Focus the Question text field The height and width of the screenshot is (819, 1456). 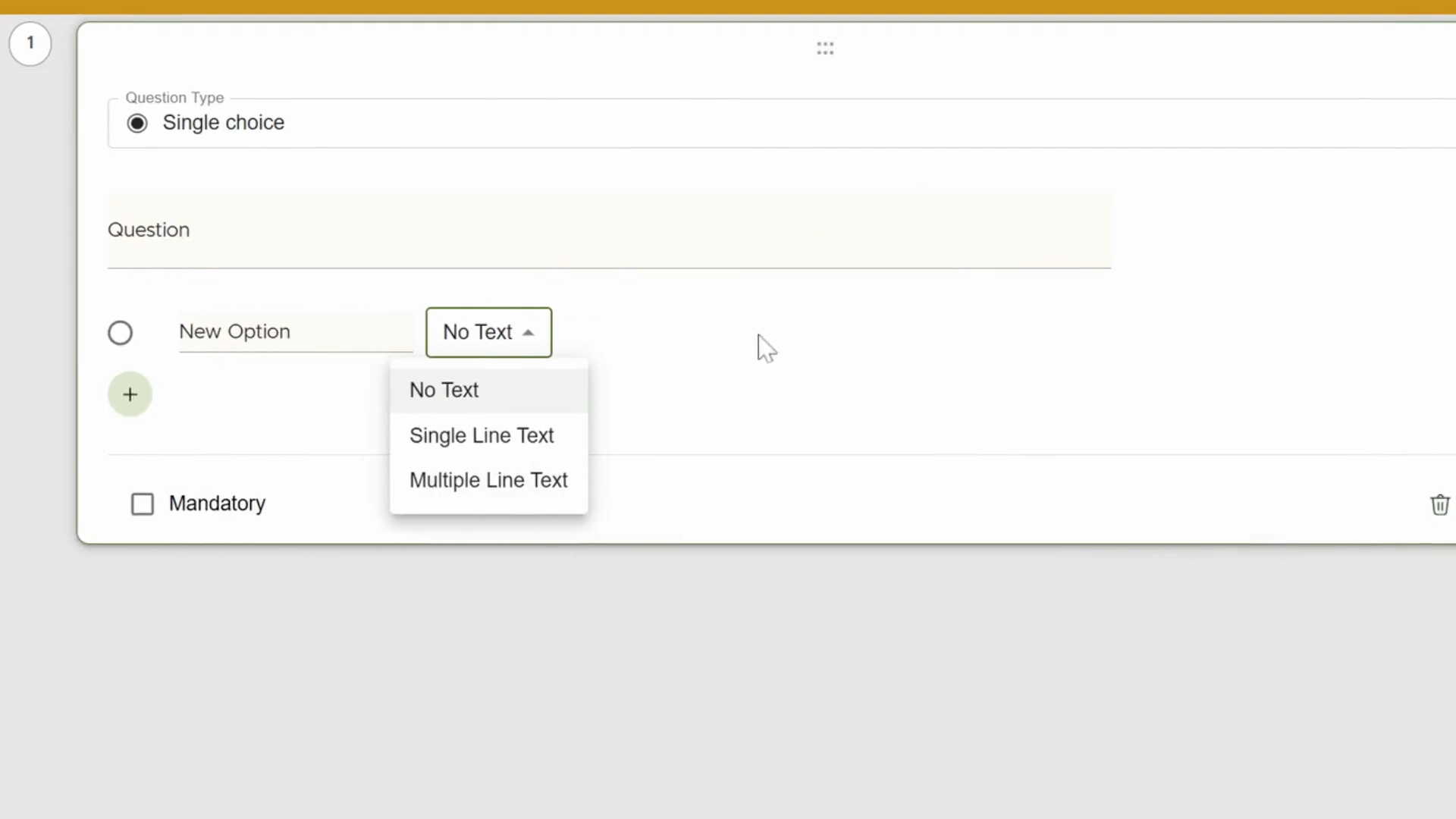[x=609, y=231]
